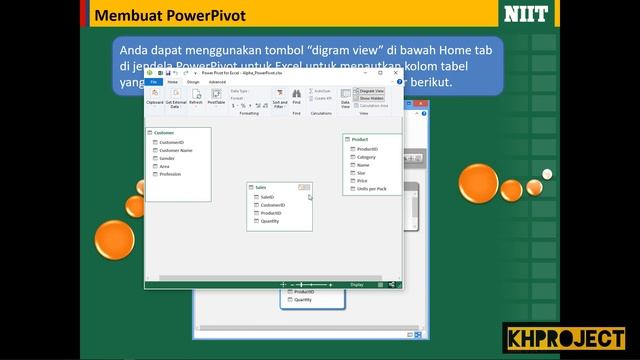
Task: Click the Save icon in title bar
Action: pos(168,73)
